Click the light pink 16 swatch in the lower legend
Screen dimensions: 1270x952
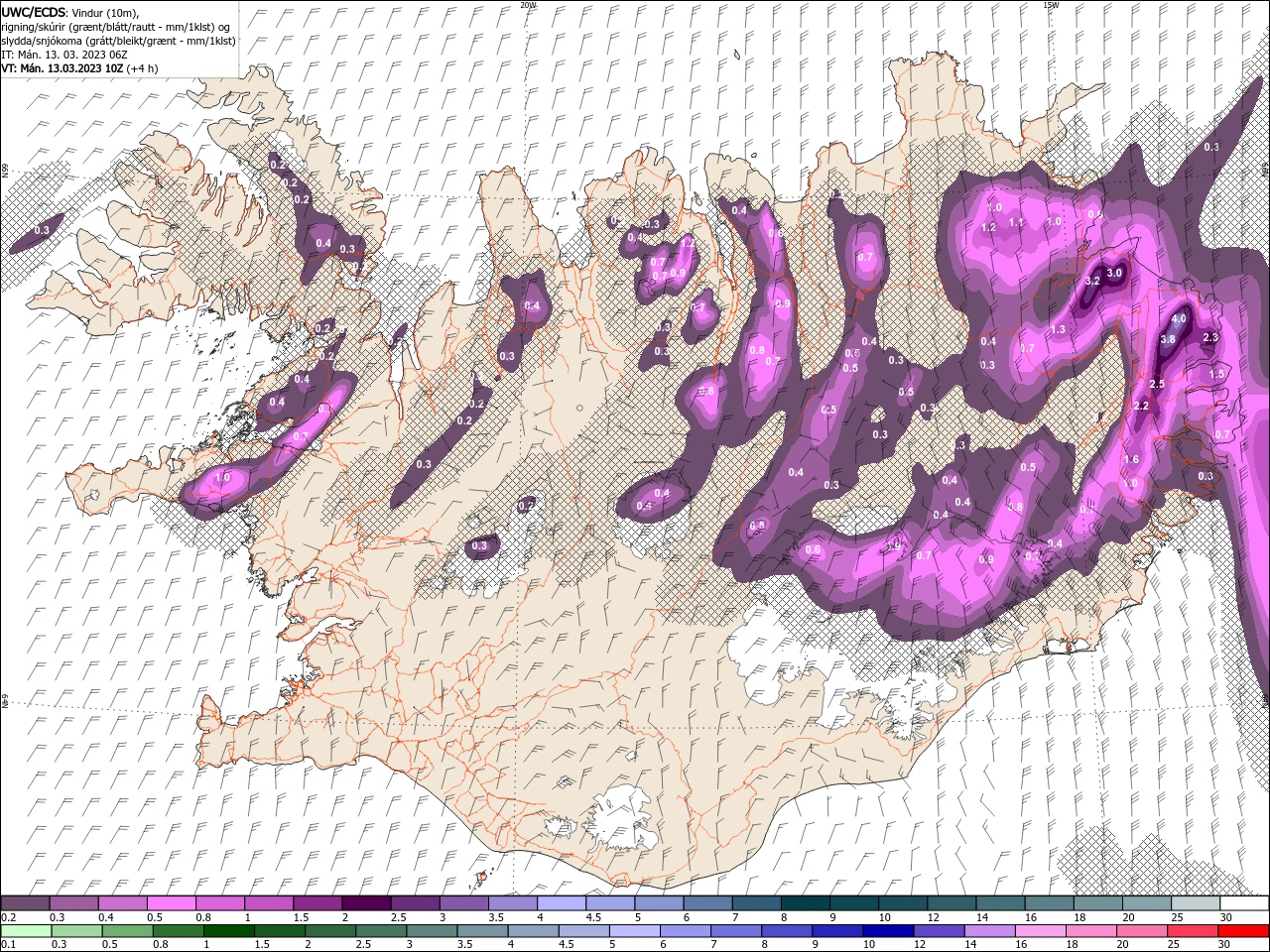[x=1039, y=931]
